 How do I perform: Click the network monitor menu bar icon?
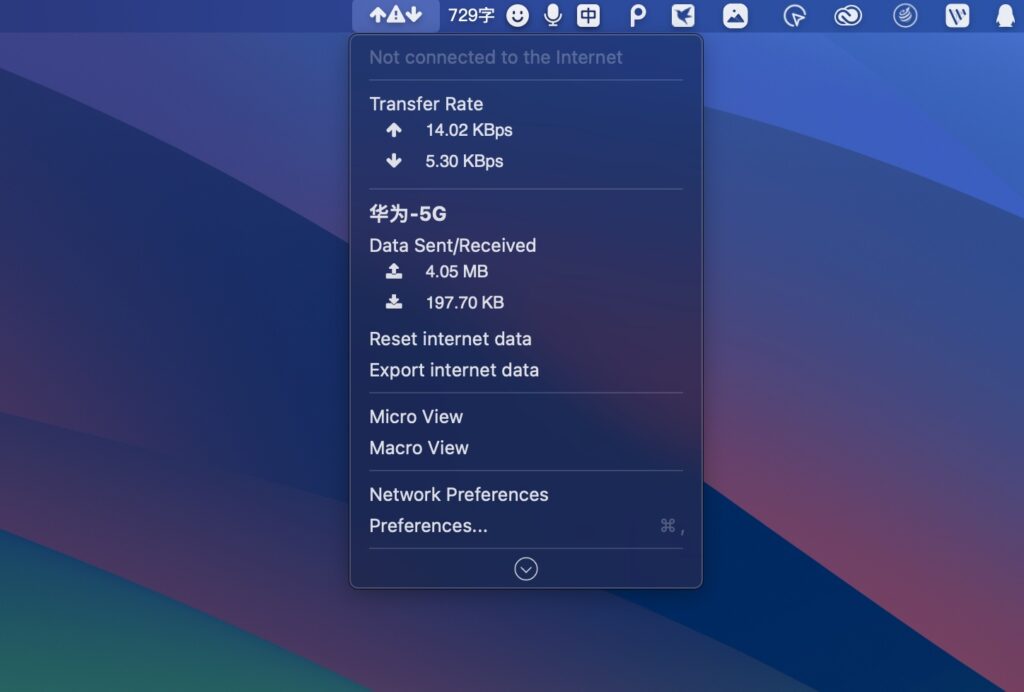[x=395, y=15]
